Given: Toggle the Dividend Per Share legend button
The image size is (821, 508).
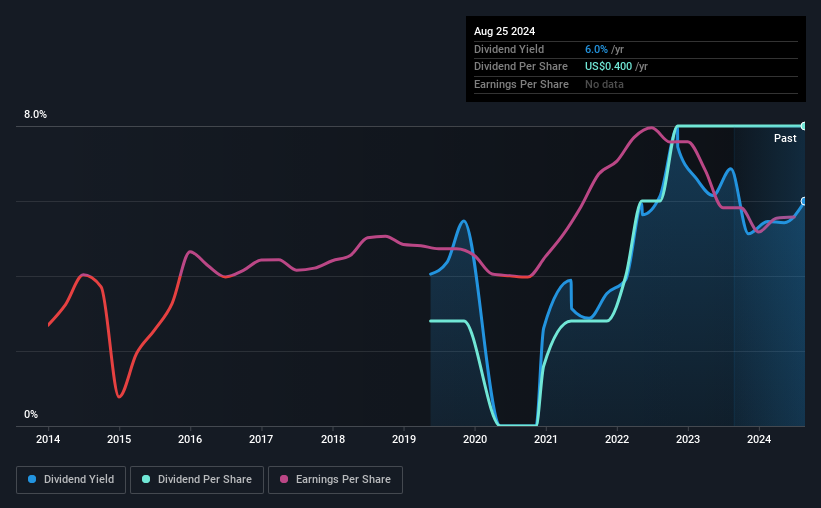Looking at the screenshot, I should (197, 480).
